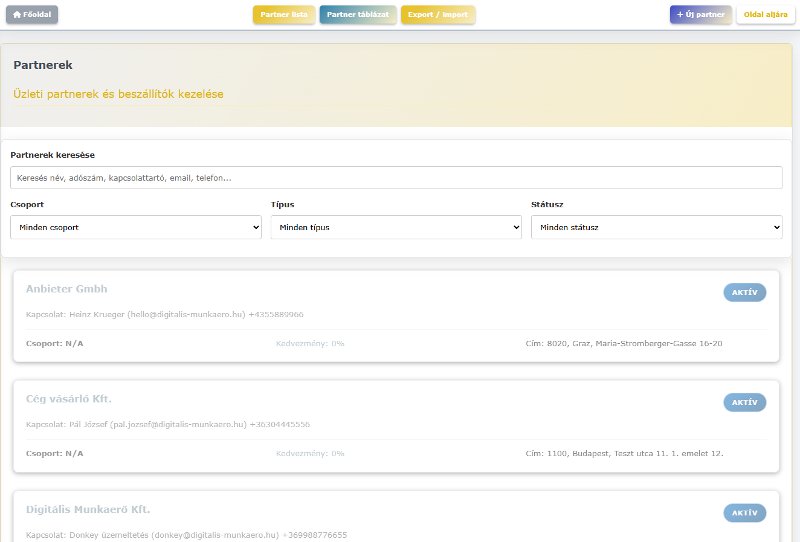The width and height of the screenshot is (800, 542).
Task: Click the Graz address of Anbieter Gmbh
Action: (x=623, y=343)
